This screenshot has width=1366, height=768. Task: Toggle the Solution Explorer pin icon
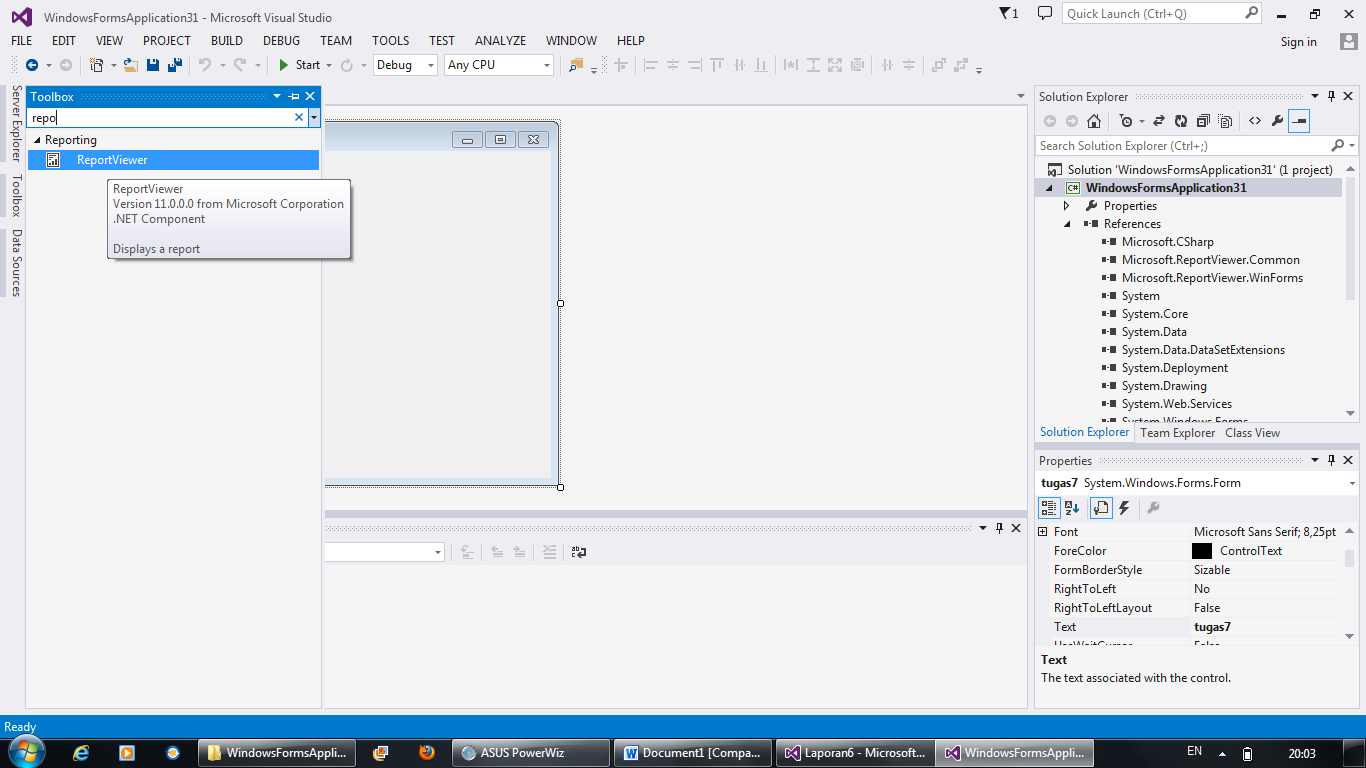click(x=1330, y=96)
